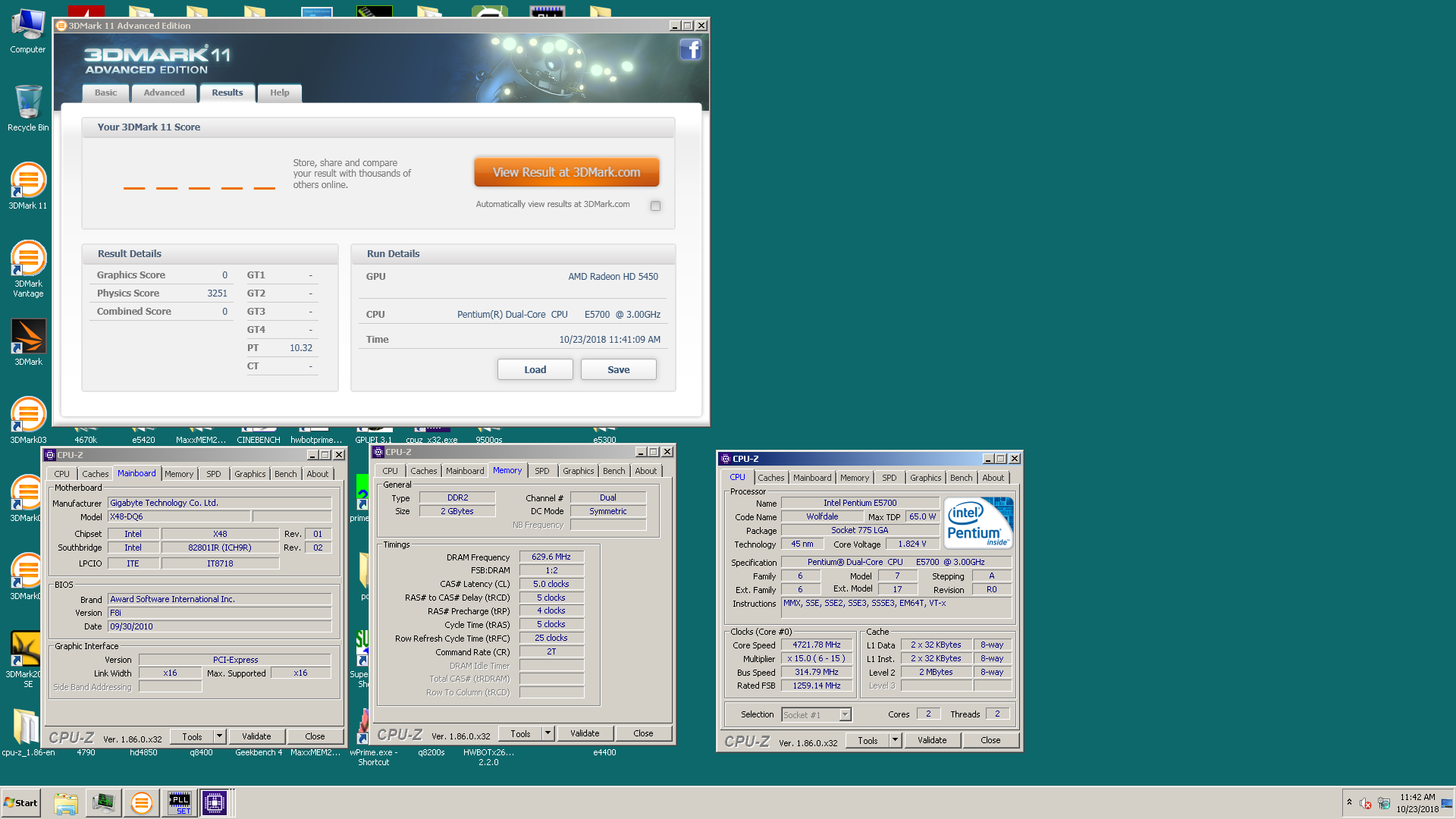Open Bench tab in Memory CPU-Z window

click(614, 471)
